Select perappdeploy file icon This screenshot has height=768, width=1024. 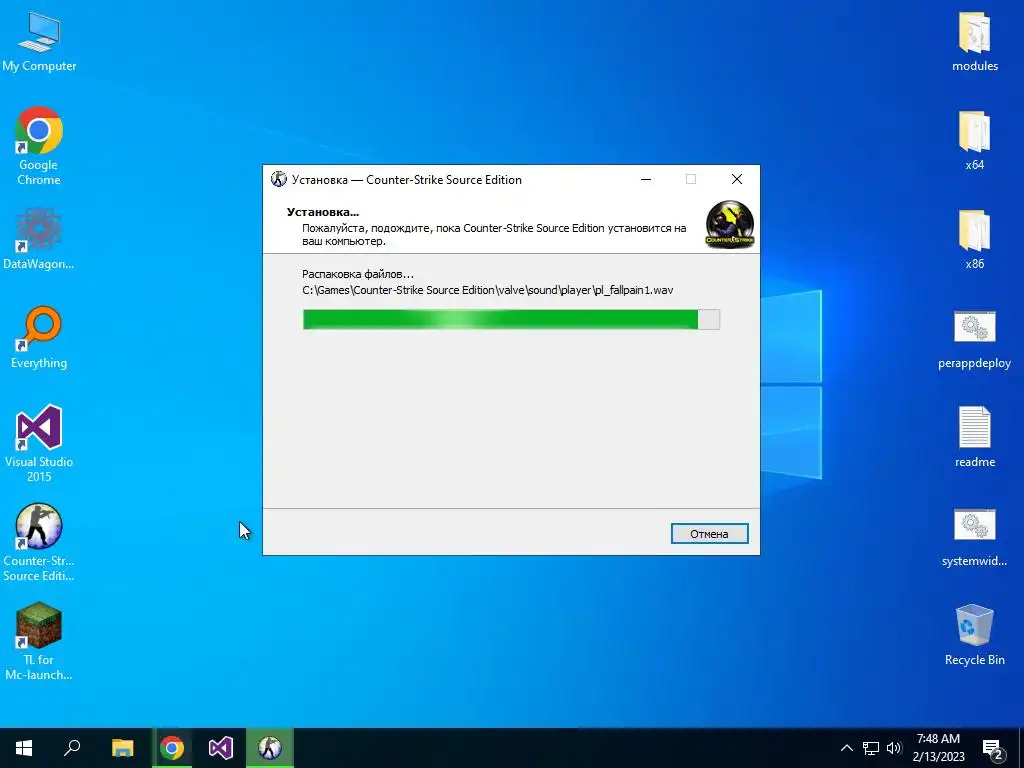point(974,340)
